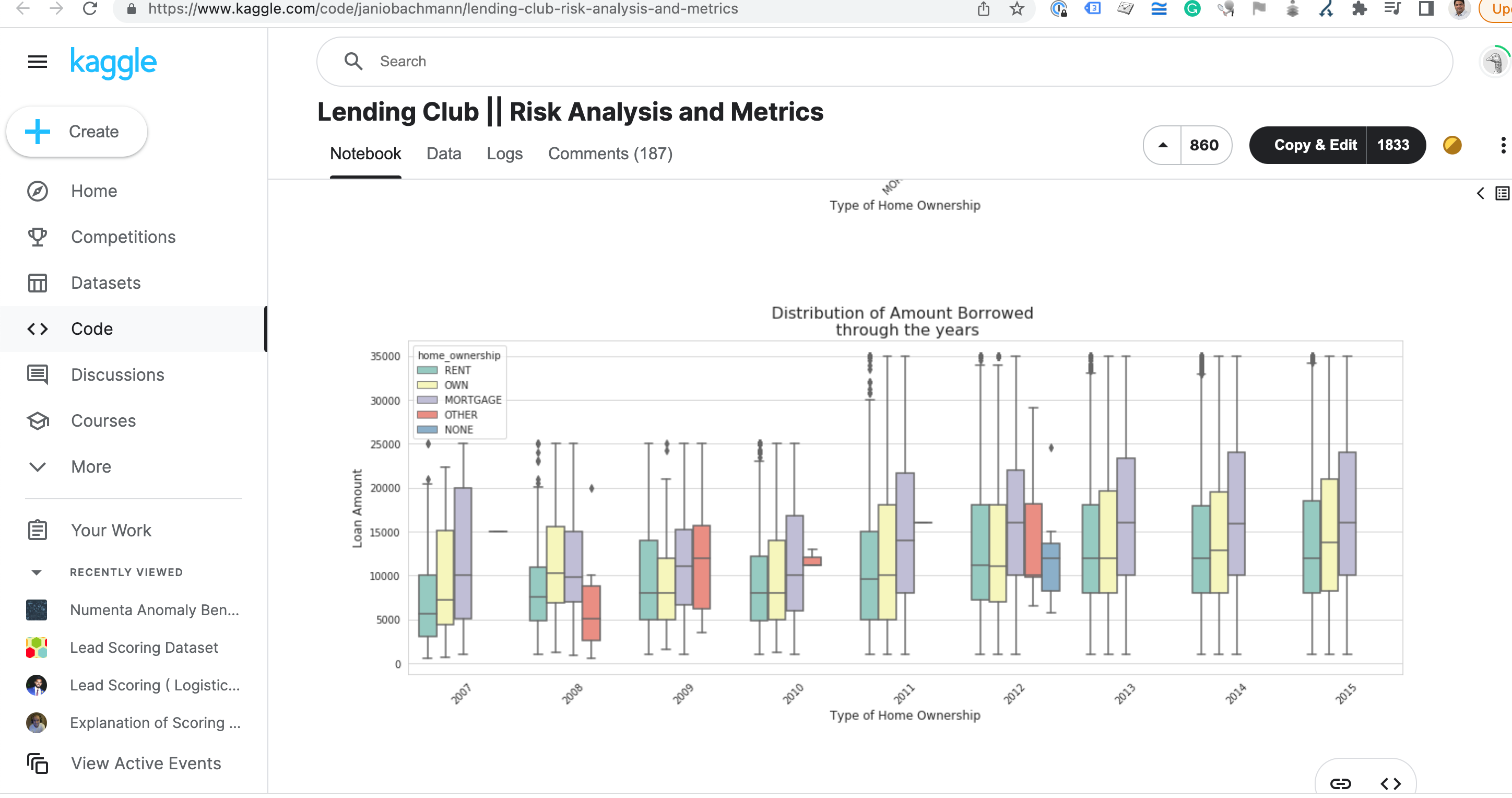The height and width of the screenshot is (798, 1512).
Task: Toggle the bronze medal indicator
Action: click(x=1452, y=145)
